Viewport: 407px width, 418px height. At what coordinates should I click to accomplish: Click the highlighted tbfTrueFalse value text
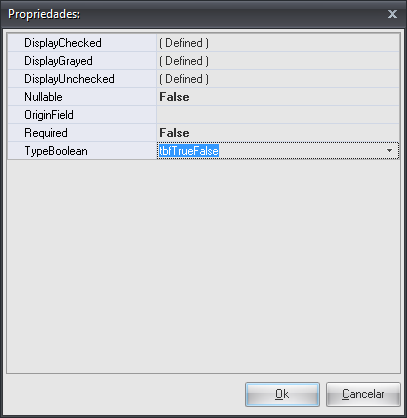[189, 151]
